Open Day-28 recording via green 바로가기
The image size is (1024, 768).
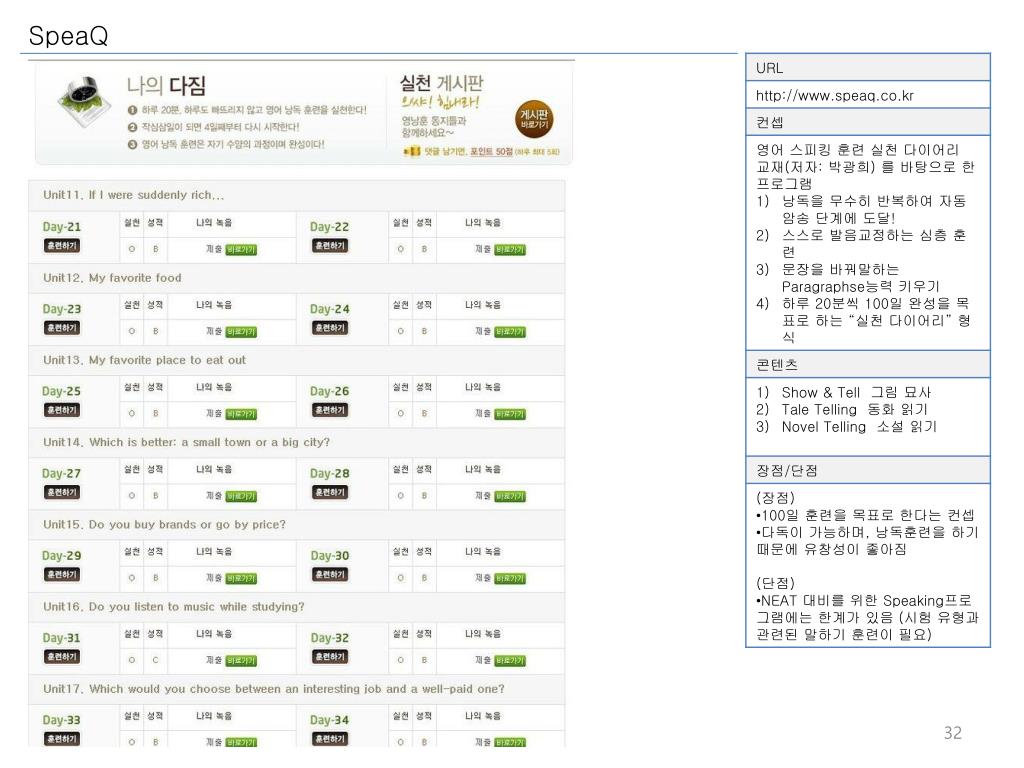point(509,497)
